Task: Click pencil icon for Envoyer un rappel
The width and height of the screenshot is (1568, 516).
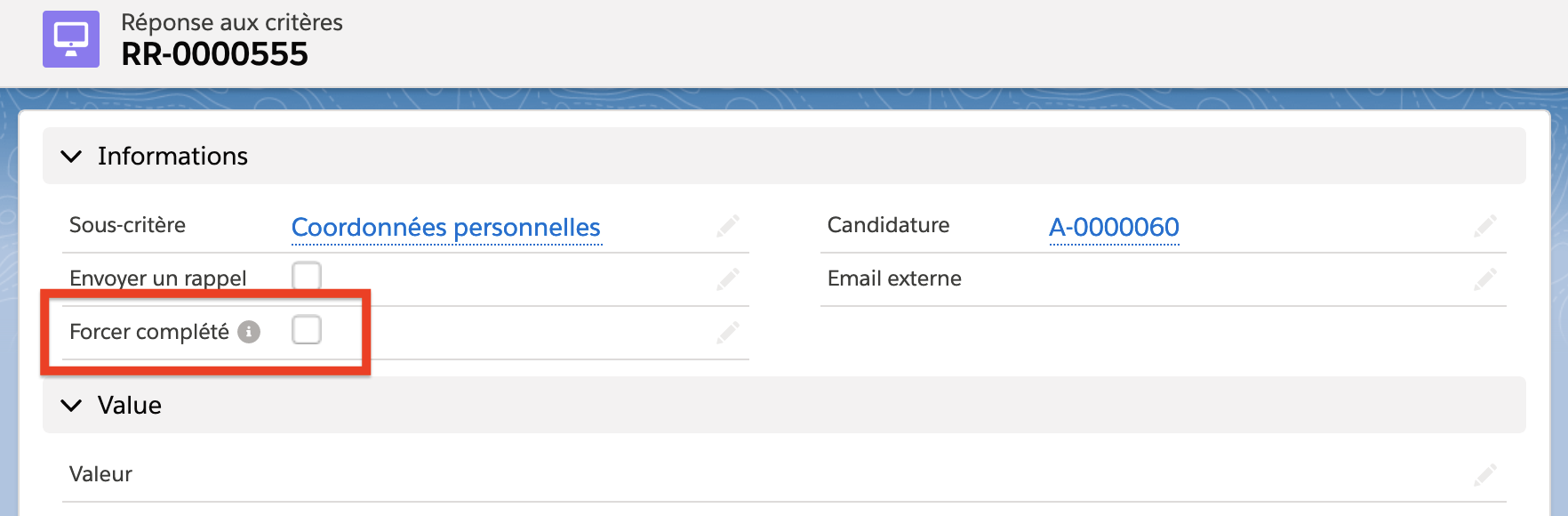Action: pos(728,279)
